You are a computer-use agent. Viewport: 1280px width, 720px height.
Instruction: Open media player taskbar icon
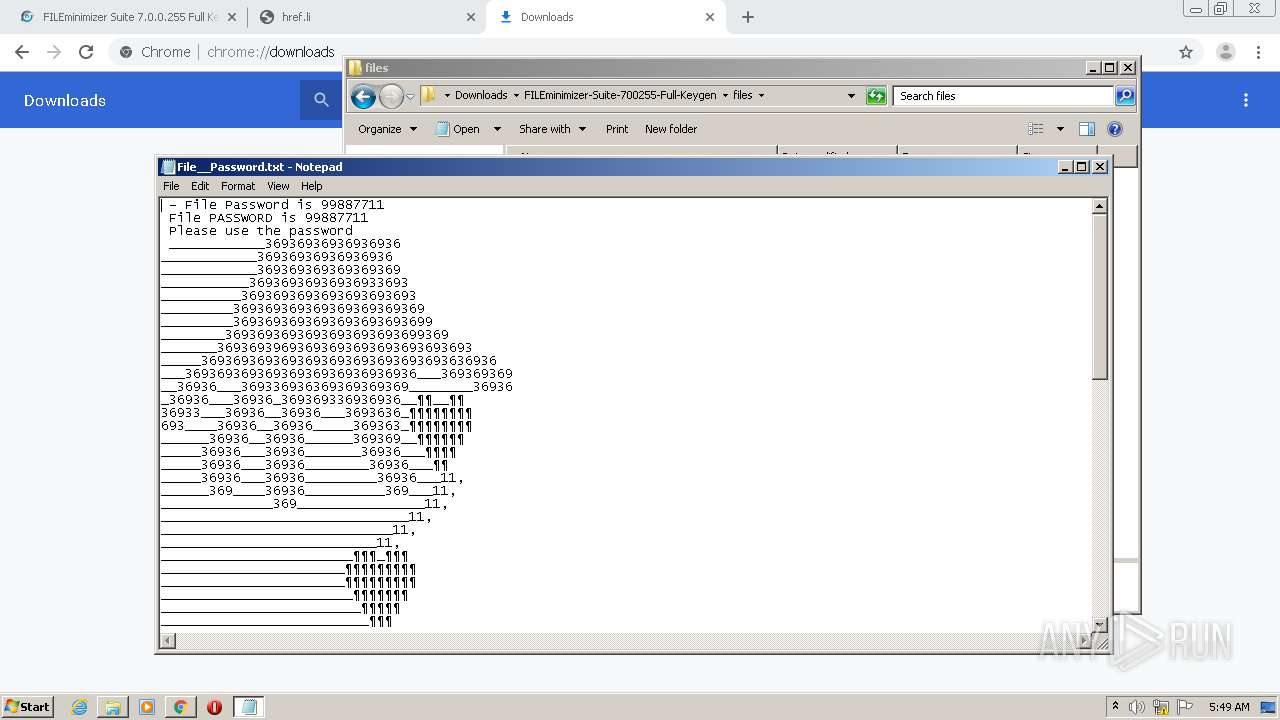tap(147, 707)
